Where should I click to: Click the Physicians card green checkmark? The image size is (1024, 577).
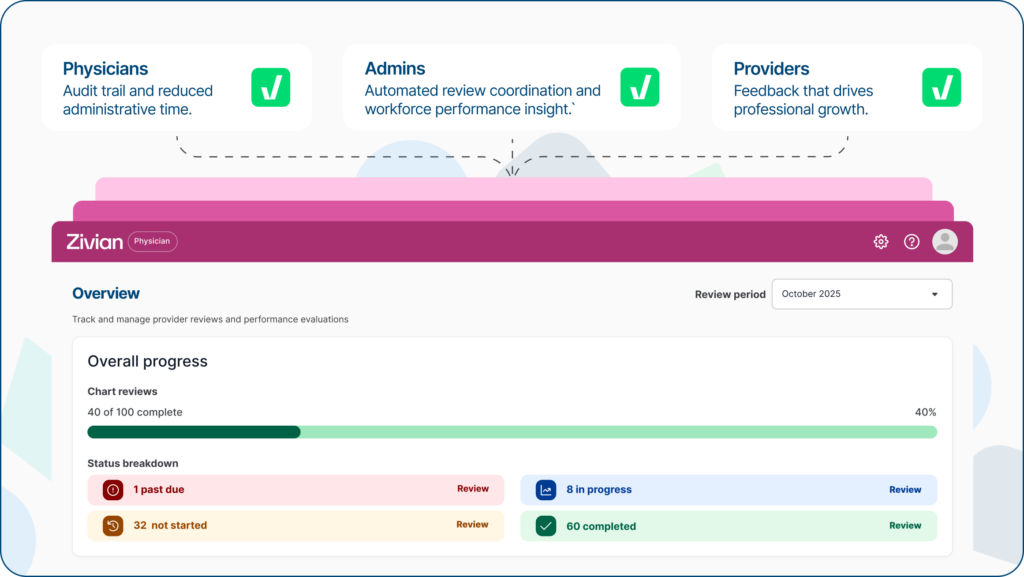point(270,87)
